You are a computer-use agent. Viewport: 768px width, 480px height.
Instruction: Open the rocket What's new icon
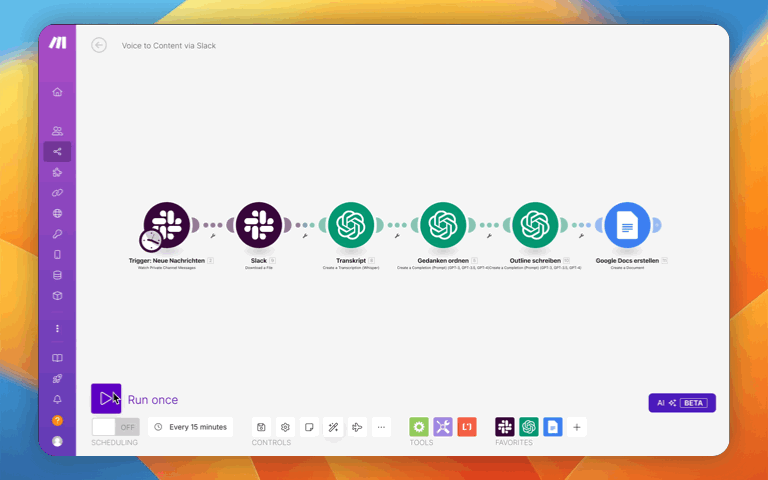pyautogui.click(x=57, y=379)
